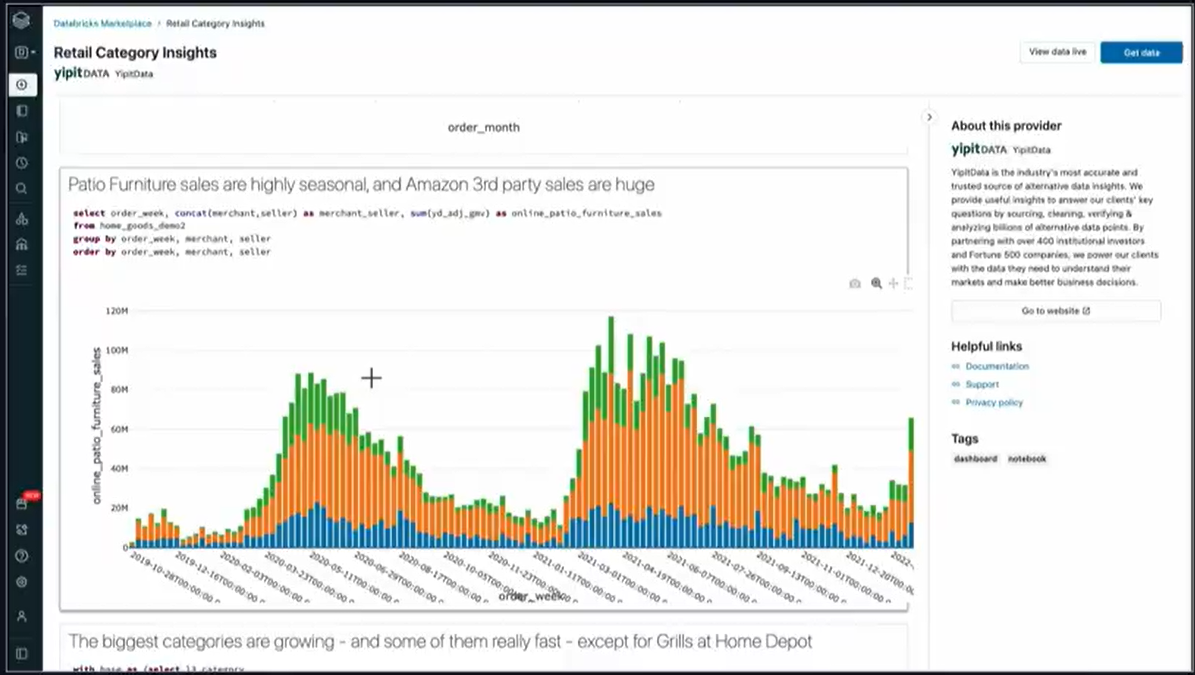Click the tallest bar in the 2021 peak
The width and height of the screenshot is (1195, 675).
pyautogui.click(x=610, y=432)
